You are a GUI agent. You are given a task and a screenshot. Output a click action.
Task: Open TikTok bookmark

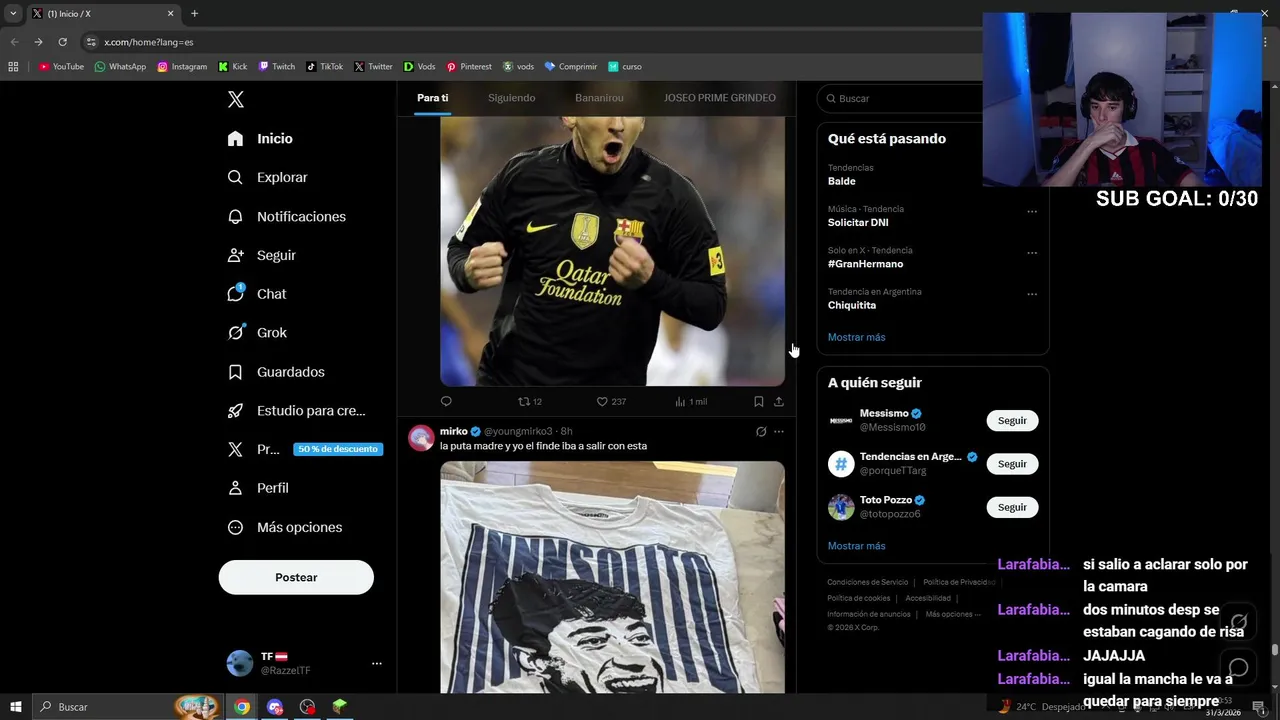324,67
